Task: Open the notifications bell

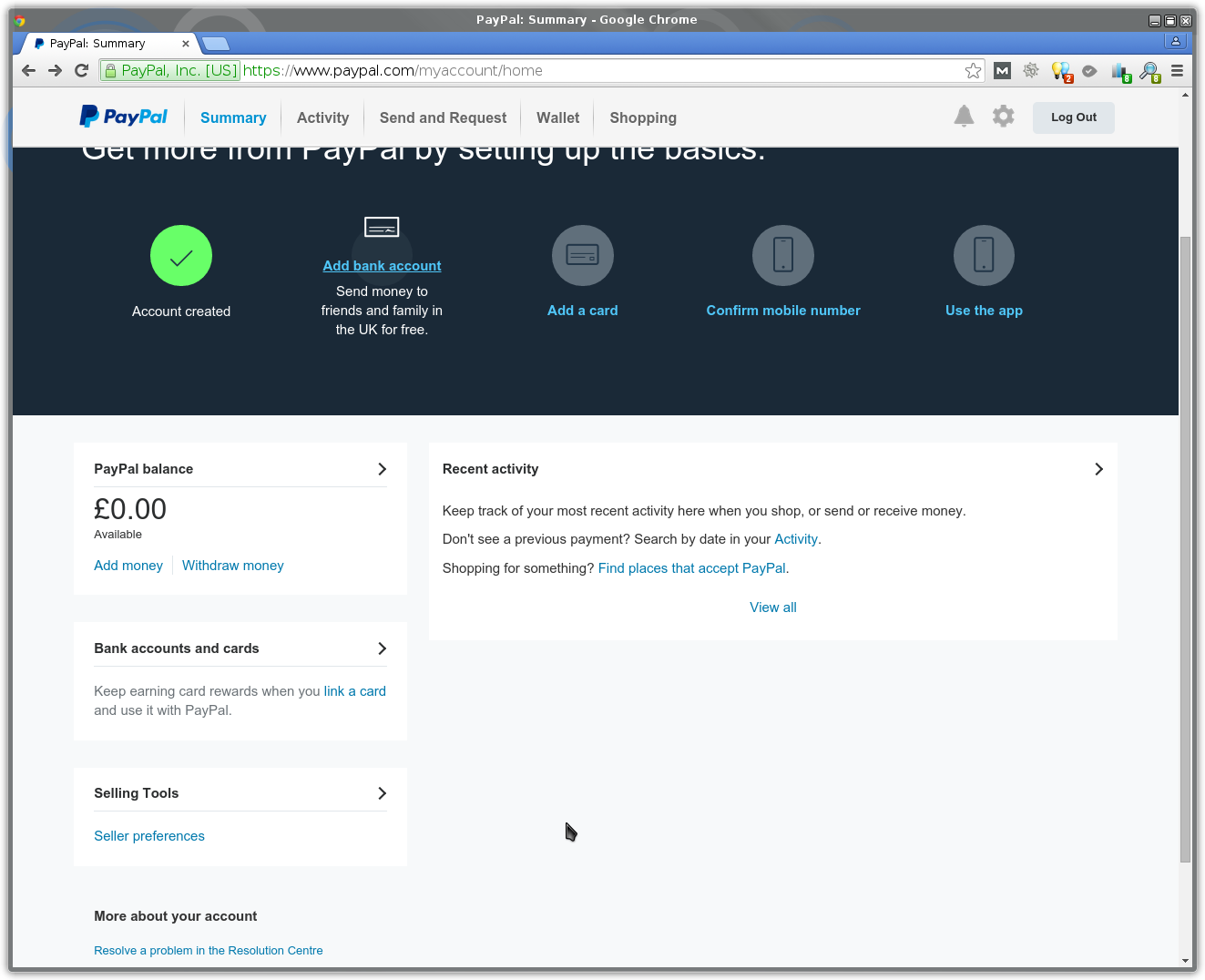Action: [964, 116]
